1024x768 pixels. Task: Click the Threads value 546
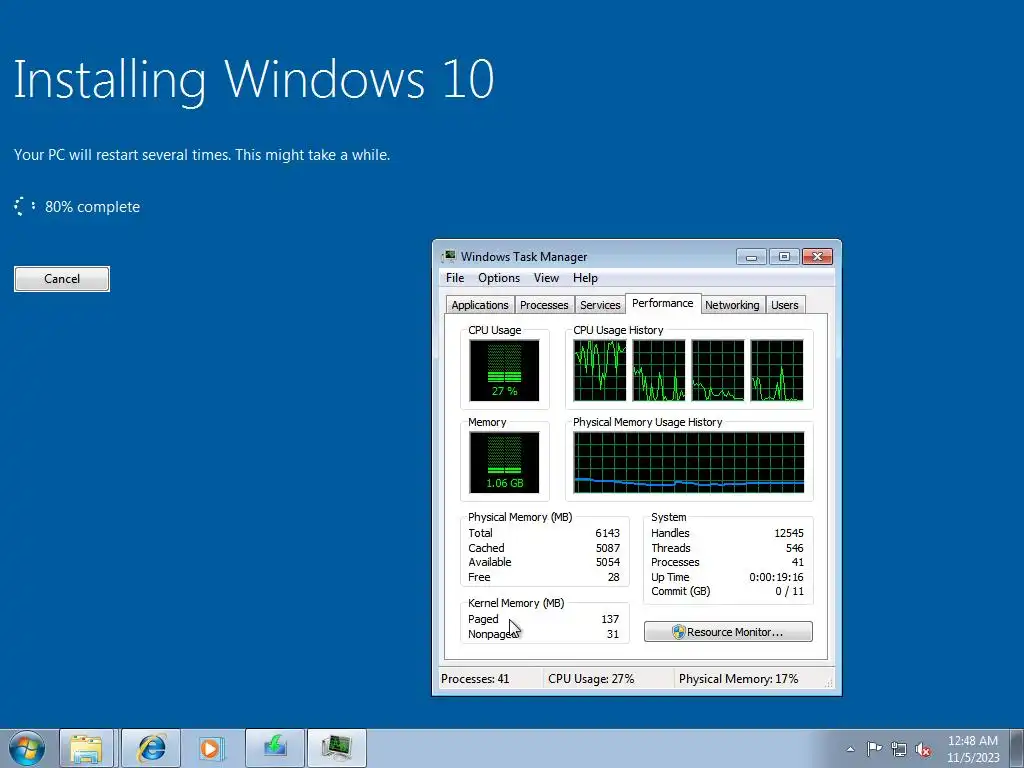tap(795, 548)
